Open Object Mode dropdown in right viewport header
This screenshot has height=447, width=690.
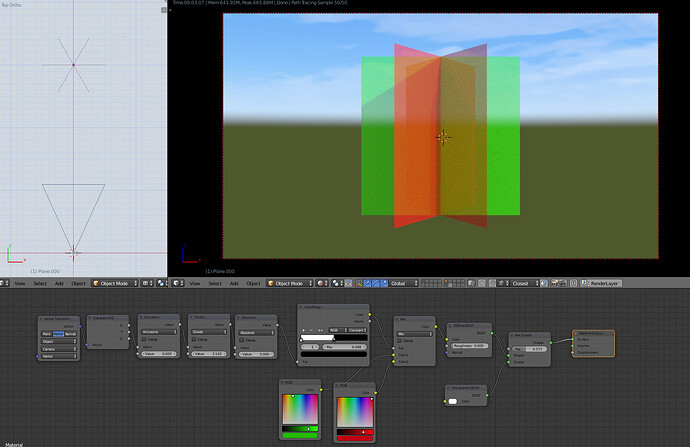click(290, 283)
